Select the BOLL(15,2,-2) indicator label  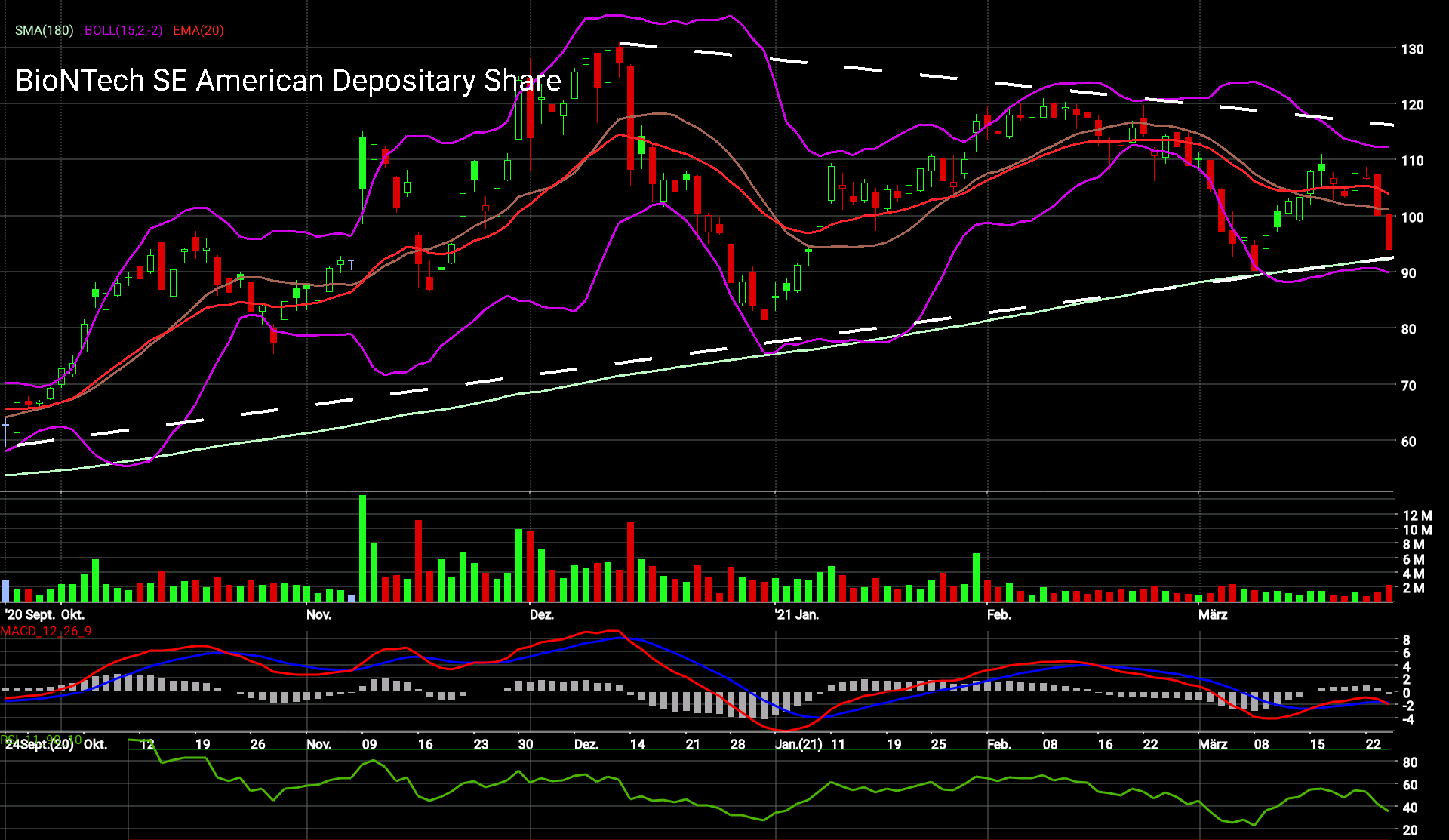point(123,30)
